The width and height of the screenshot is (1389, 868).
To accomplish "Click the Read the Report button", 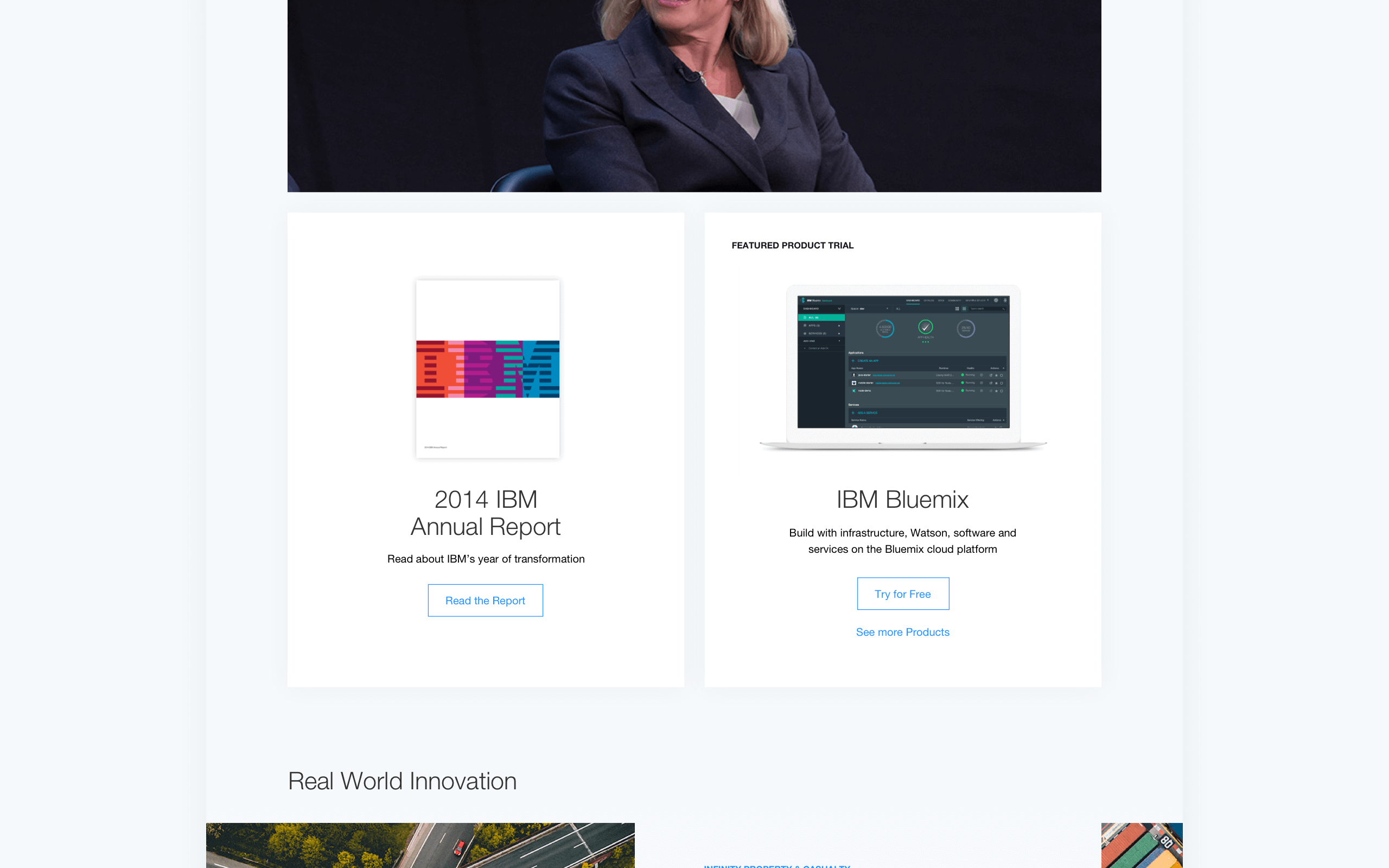I will [x=485, y=601].
